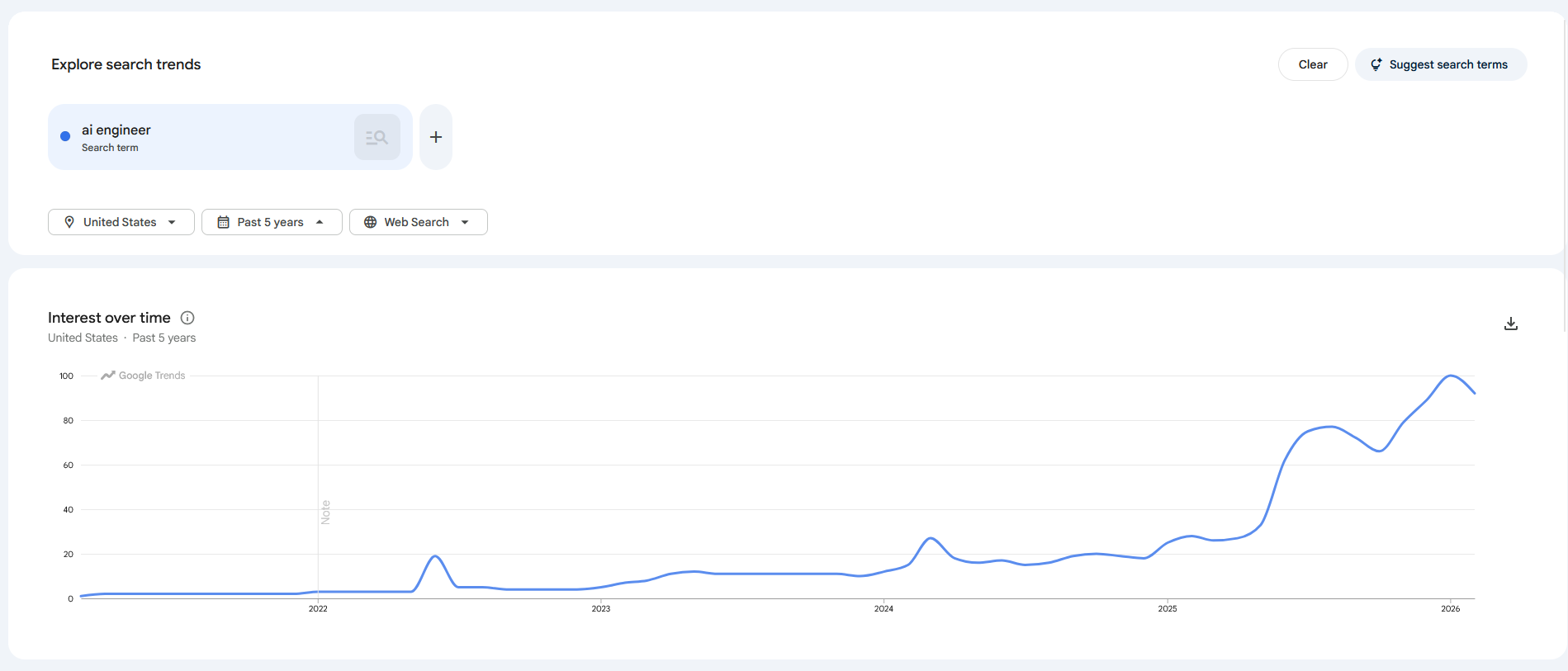1568x671 pixels.
Task: Click the search term explore icon
Action: click(377, 137)
